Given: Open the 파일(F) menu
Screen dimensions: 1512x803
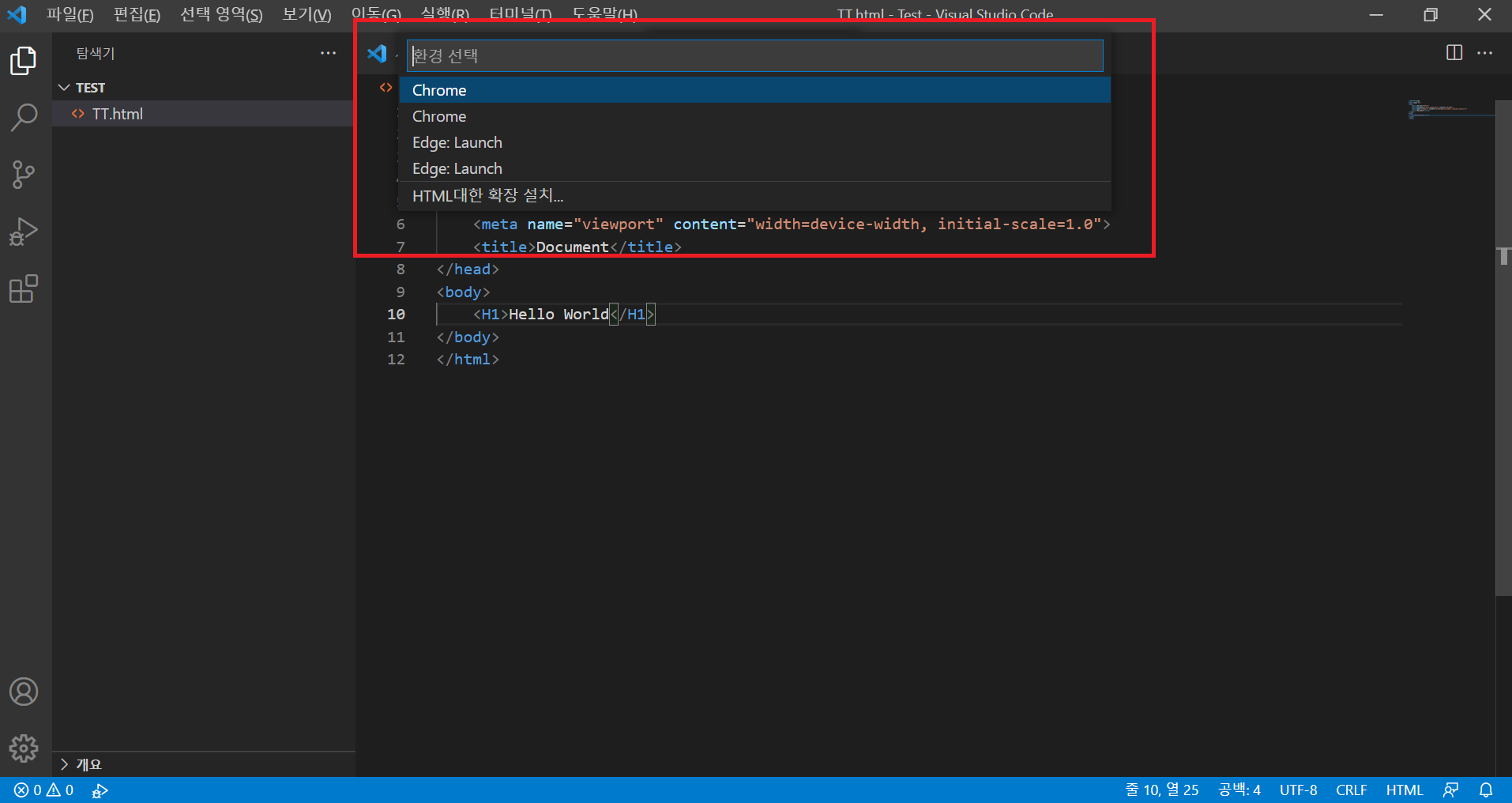Looking at the screenshot, I should tap(70, 14).
